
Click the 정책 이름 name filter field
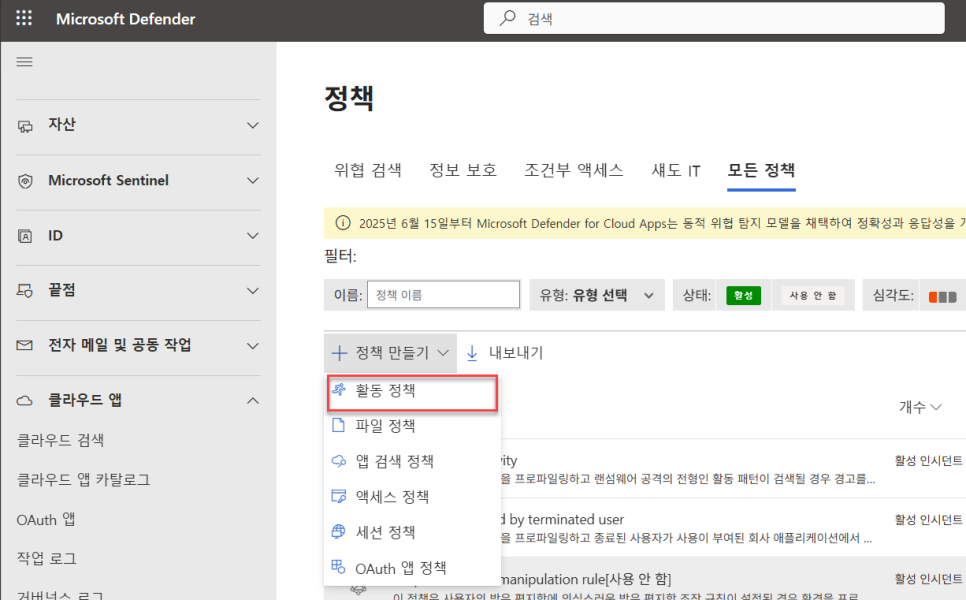tap(444, 294)
